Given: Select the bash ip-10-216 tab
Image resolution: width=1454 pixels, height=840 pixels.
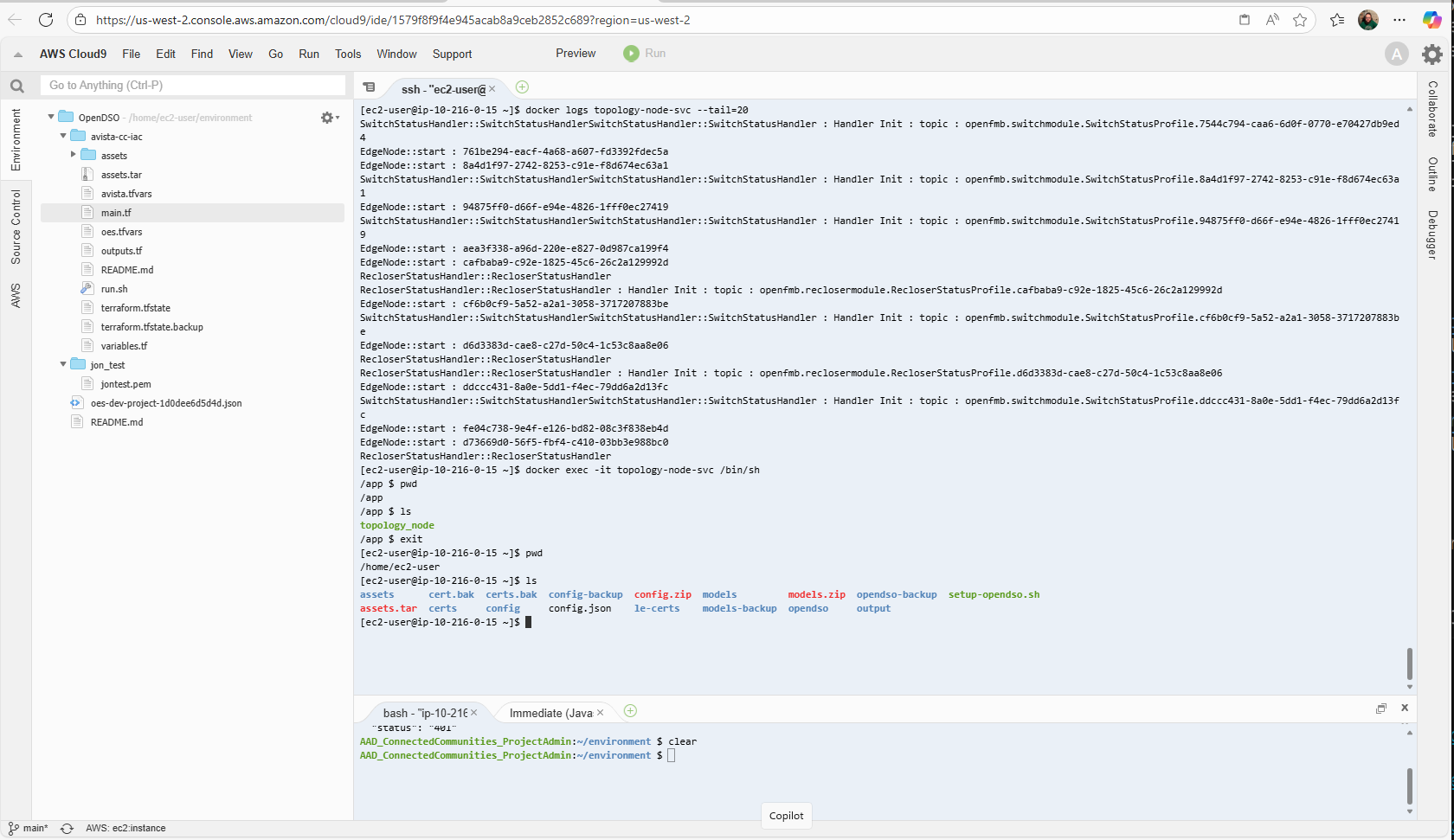Looking at the screenshot, I should (x=425, y=713).
